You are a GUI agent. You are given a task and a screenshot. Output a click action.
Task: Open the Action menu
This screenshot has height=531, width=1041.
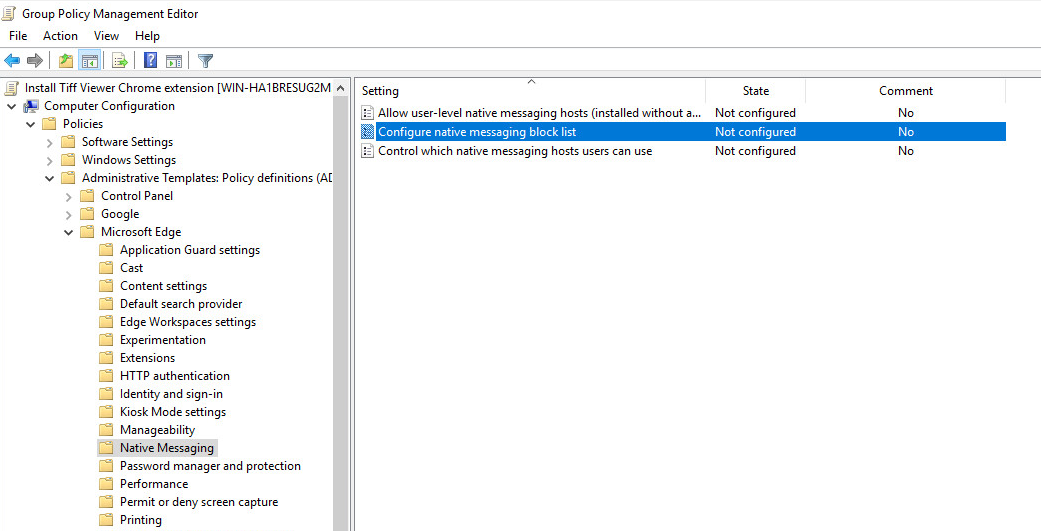point(60,36)
